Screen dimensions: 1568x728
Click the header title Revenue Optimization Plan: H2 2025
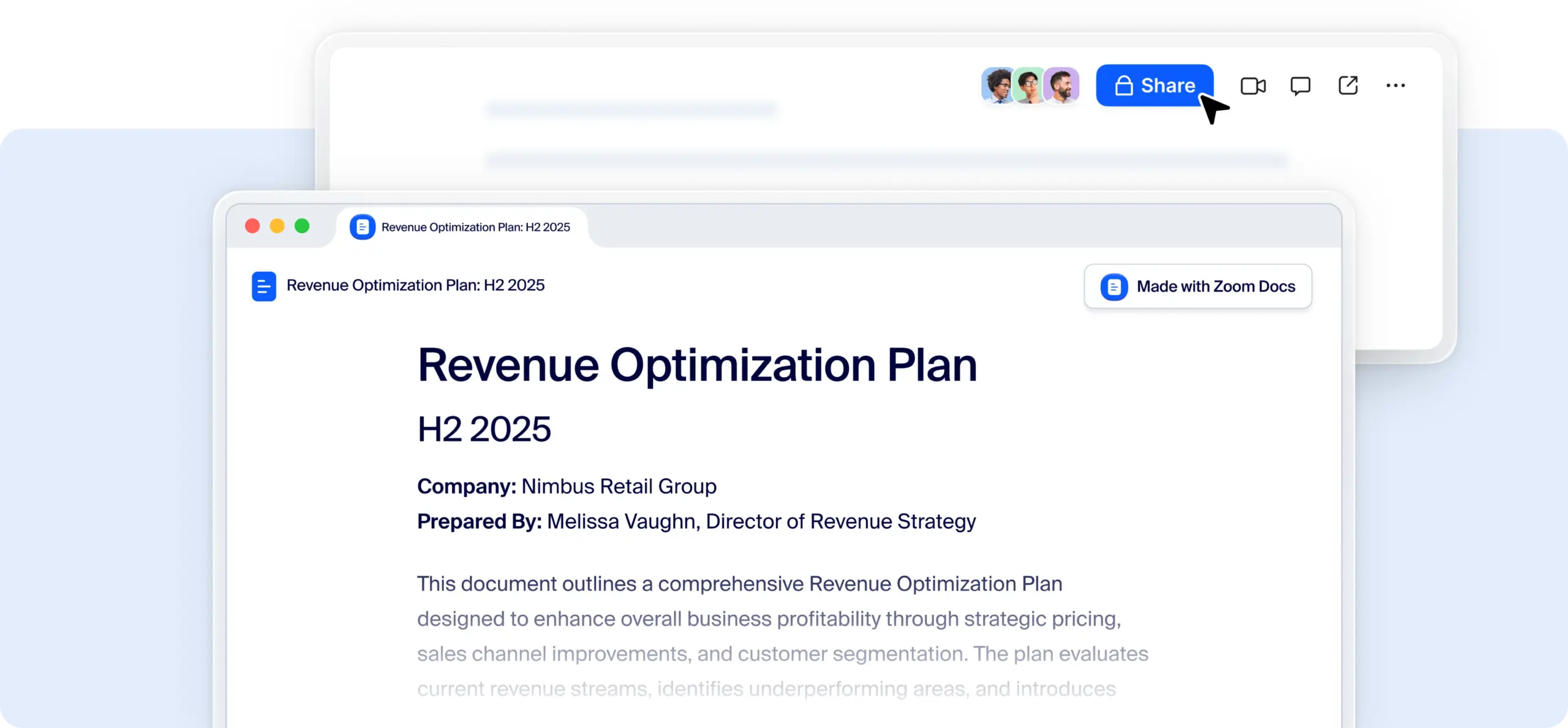(415, 285)
